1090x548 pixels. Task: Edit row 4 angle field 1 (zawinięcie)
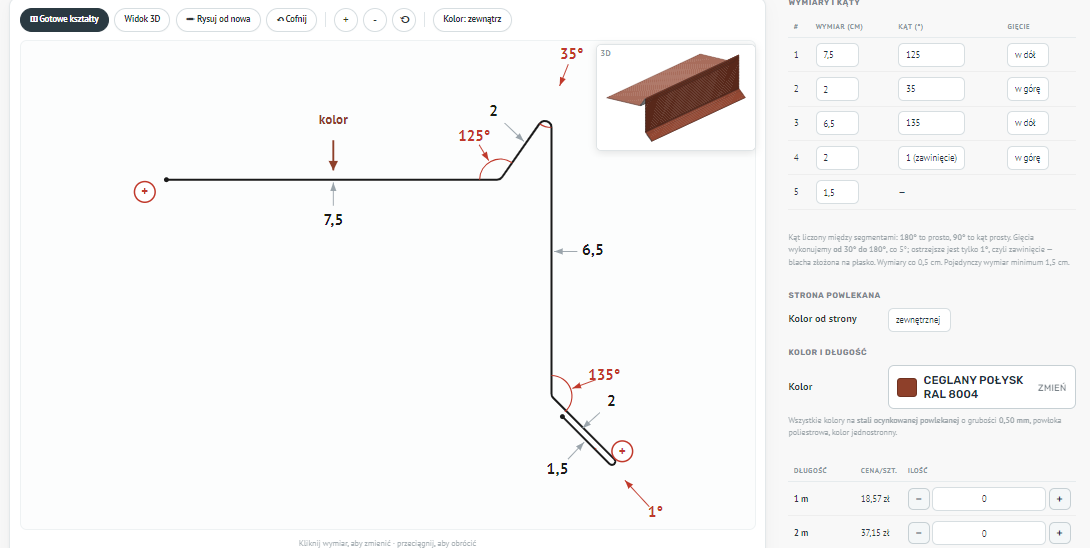pos(931,158)
